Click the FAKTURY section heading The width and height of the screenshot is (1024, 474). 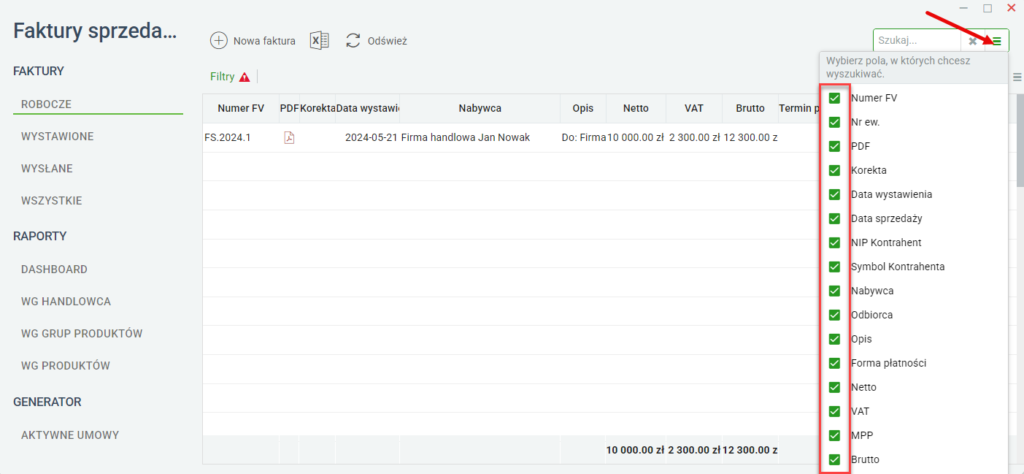click(39, 71)
